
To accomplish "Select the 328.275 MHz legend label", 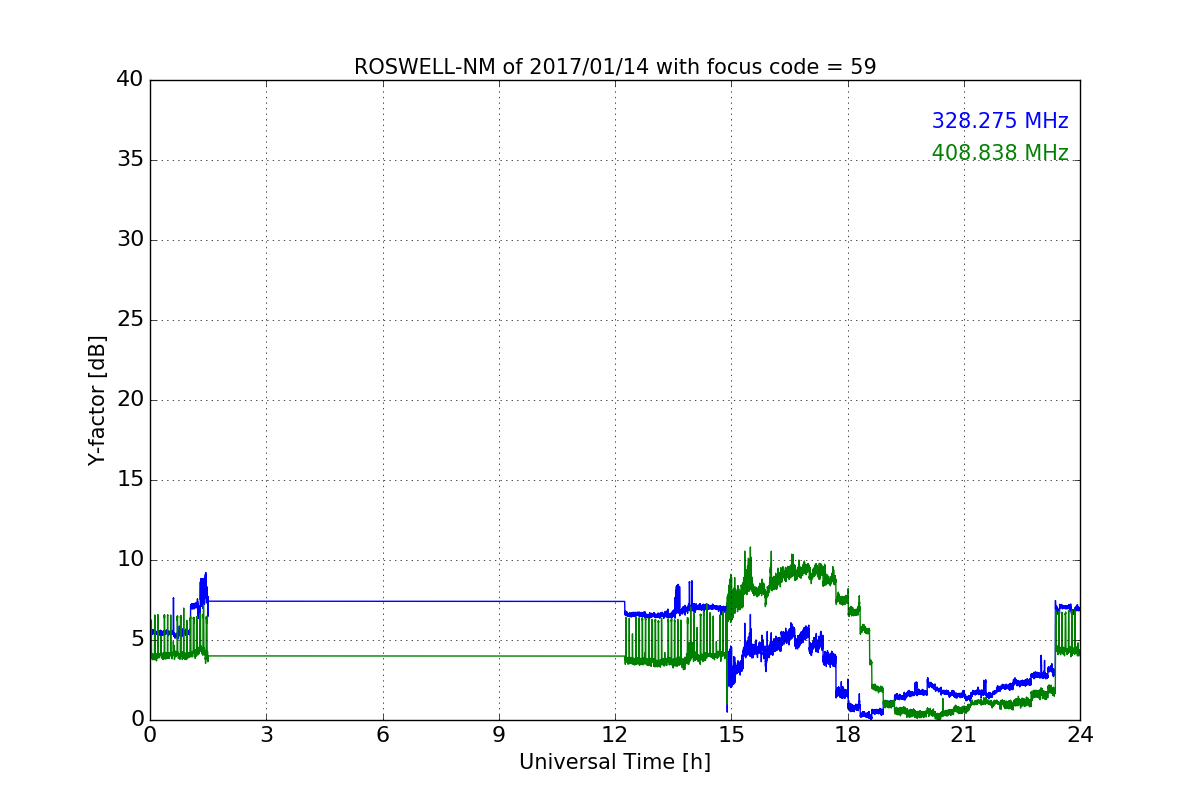I will (x=1000, y=121).
